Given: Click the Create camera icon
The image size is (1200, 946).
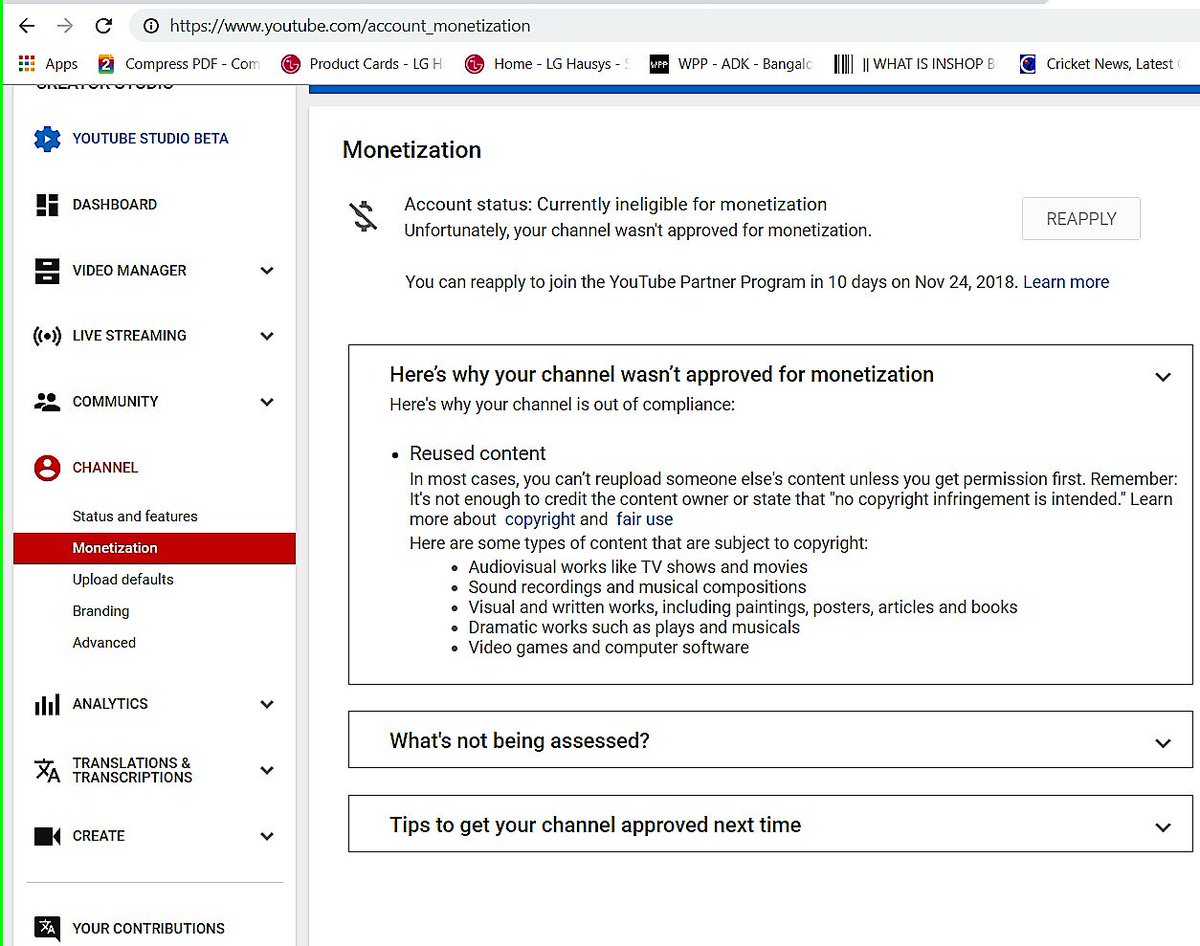Looking at the screenshot, I should [47, 836].
